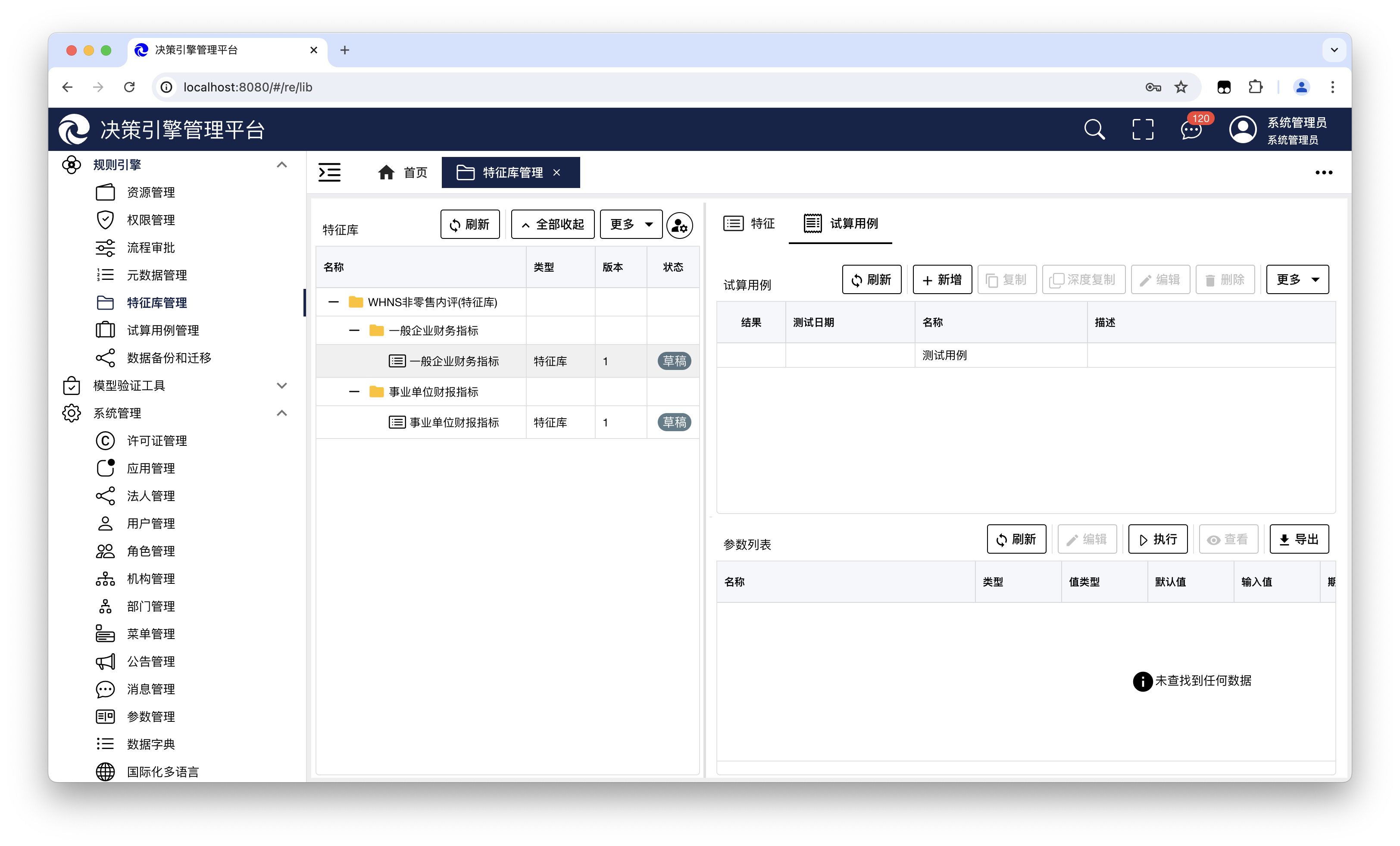1400x846 pixels.
Task: Bookmark this page with star icon
Action: tap(1181, 87)
